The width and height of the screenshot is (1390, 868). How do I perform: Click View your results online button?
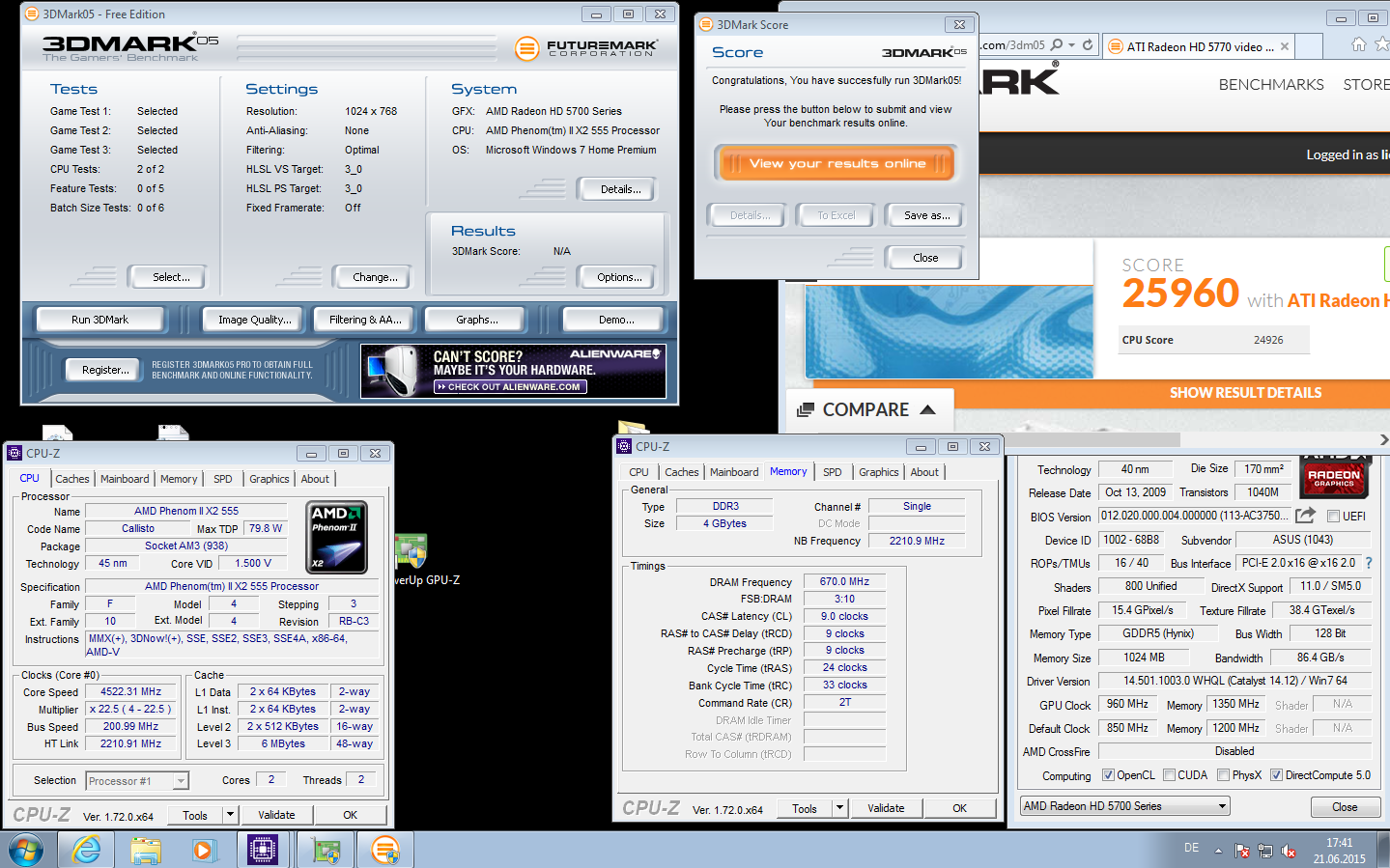tap(837, 163)
